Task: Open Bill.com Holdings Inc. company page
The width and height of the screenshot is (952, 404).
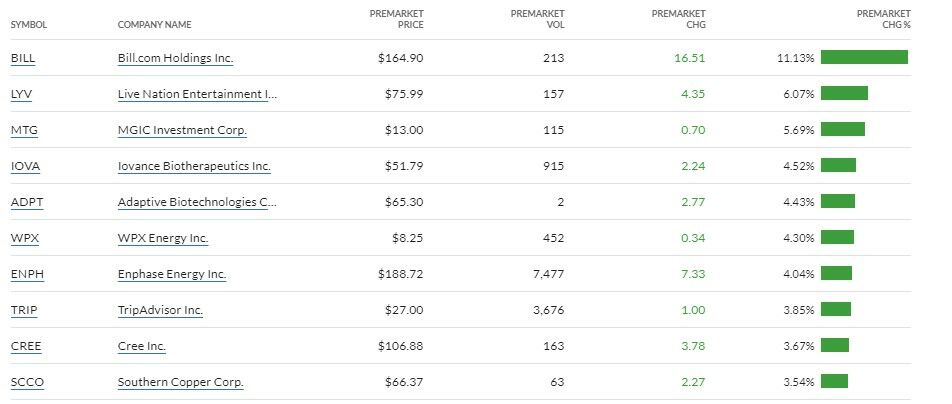Action: [175, 58]
